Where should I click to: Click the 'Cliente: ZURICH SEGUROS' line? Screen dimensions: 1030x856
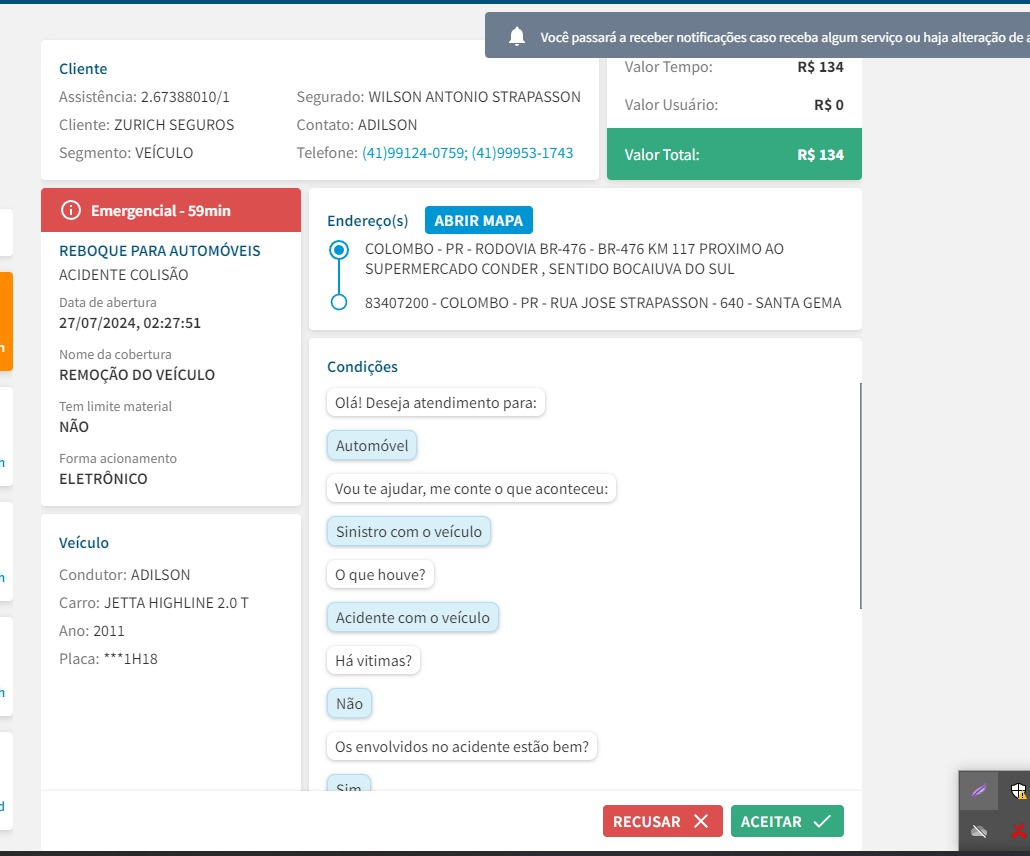coord(146,125)
